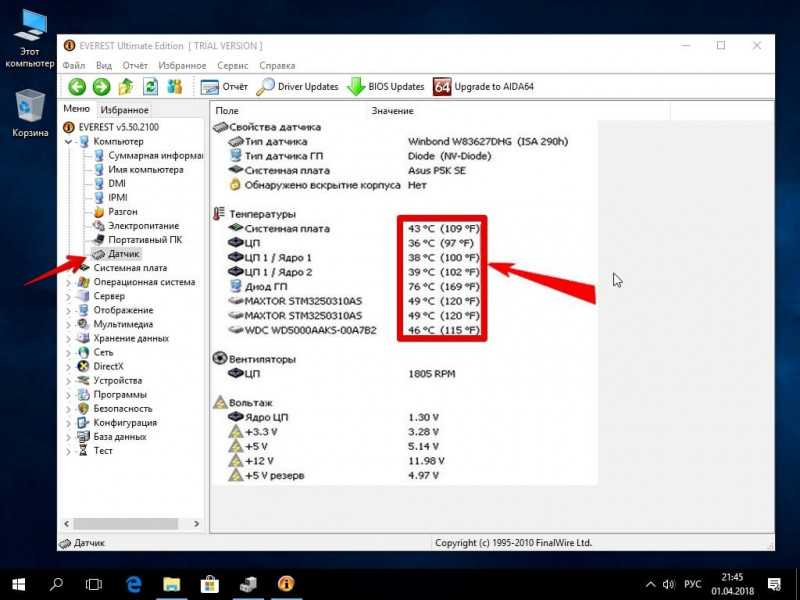Switch to the Избранное tab
The image size is (800, 600).
(124, 110)
